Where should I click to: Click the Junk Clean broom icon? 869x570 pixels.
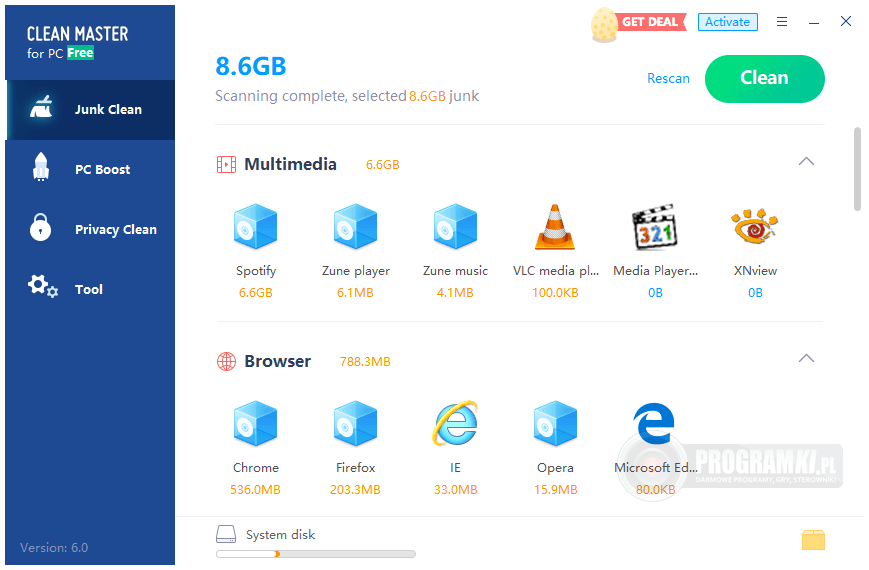tap(41, 106)
